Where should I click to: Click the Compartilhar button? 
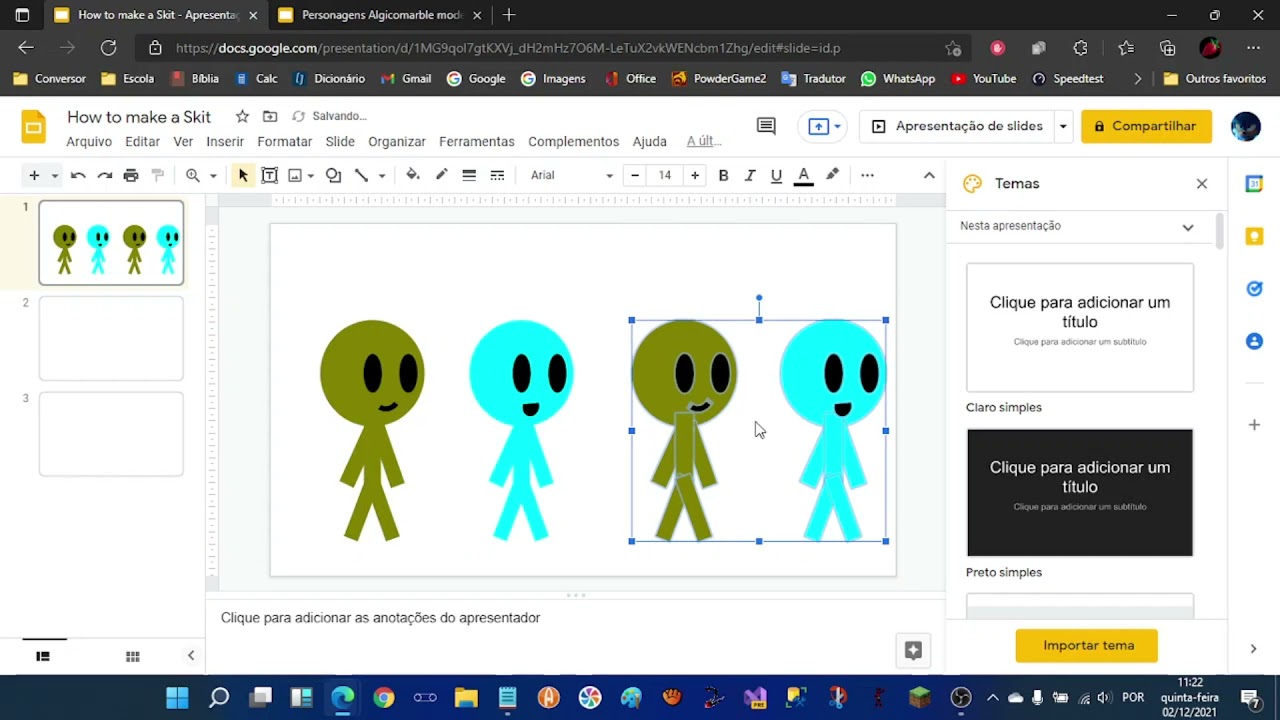[x=1146, y=127]
